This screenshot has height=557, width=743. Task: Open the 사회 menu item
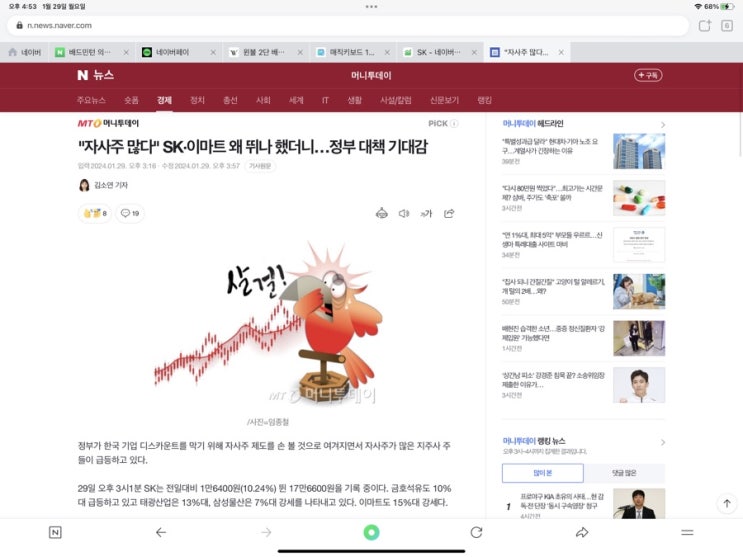263,100
